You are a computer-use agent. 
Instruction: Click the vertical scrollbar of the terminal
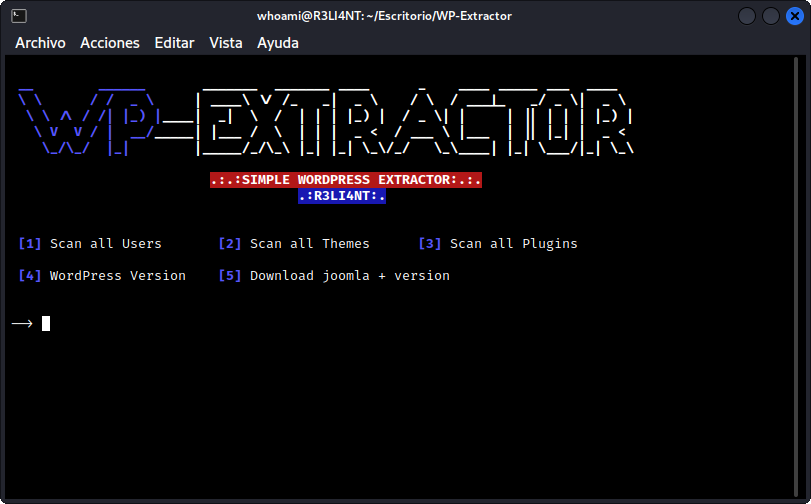click(796, 277)
